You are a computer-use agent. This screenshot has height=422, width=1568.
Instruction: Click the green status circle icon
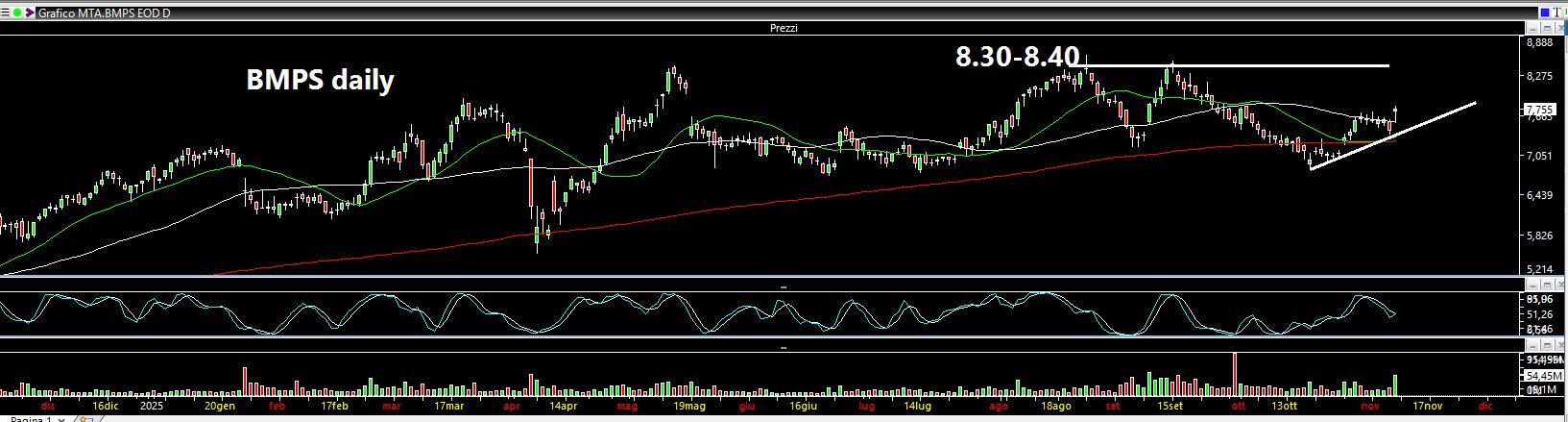17,12
